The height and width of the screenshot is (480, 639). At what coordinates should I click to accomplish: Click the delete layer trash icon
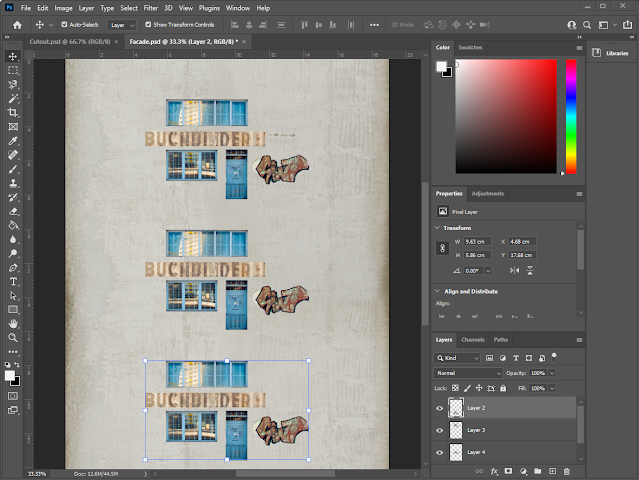coord(566,470)
